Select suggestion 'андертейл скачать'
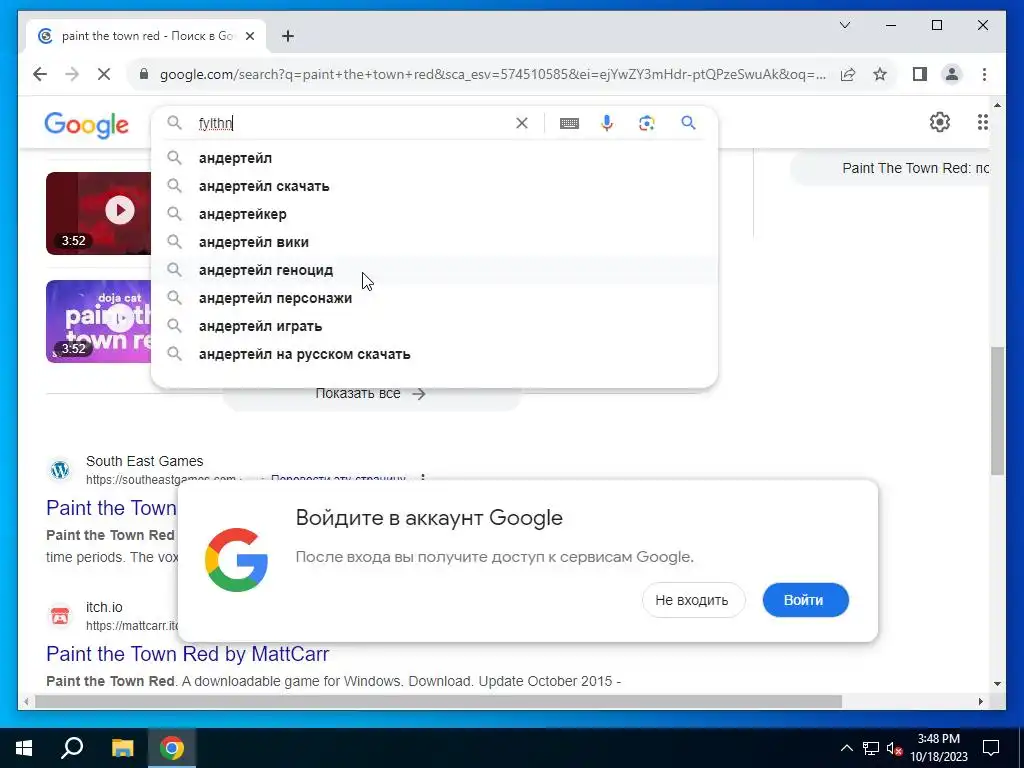Image resolution: width=1024 pixels, height=768 pixels. (x=434, y=186)
